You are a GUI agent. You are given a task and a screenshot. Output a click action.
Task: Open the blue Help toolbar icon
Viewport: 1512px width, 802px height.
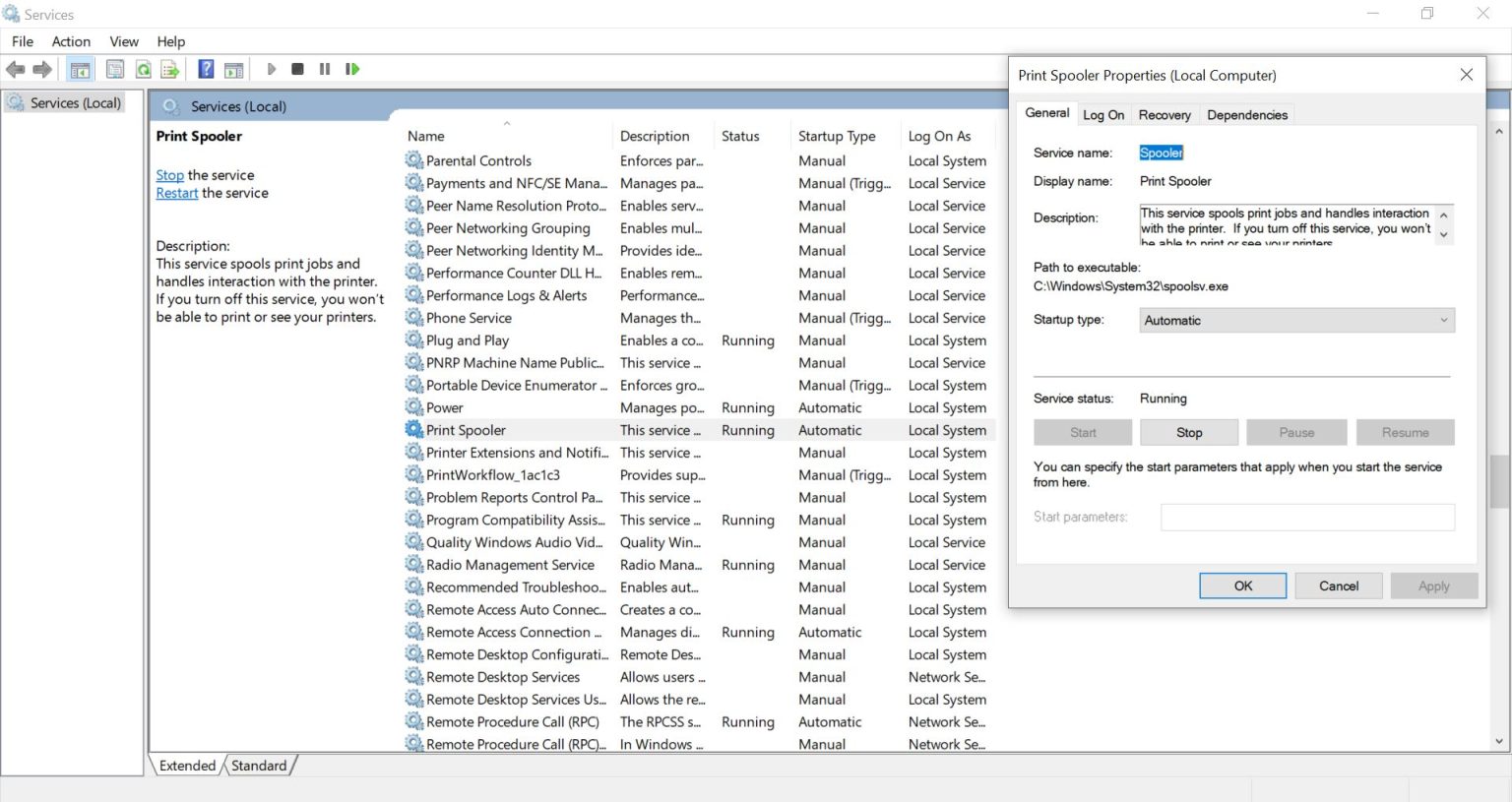[x=206, y=69]
